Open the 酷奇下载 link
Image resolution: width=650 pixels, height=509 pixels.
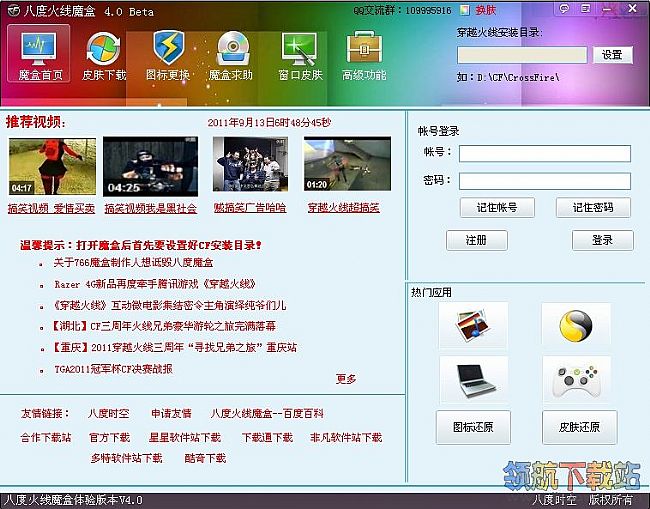click(205, 458)
